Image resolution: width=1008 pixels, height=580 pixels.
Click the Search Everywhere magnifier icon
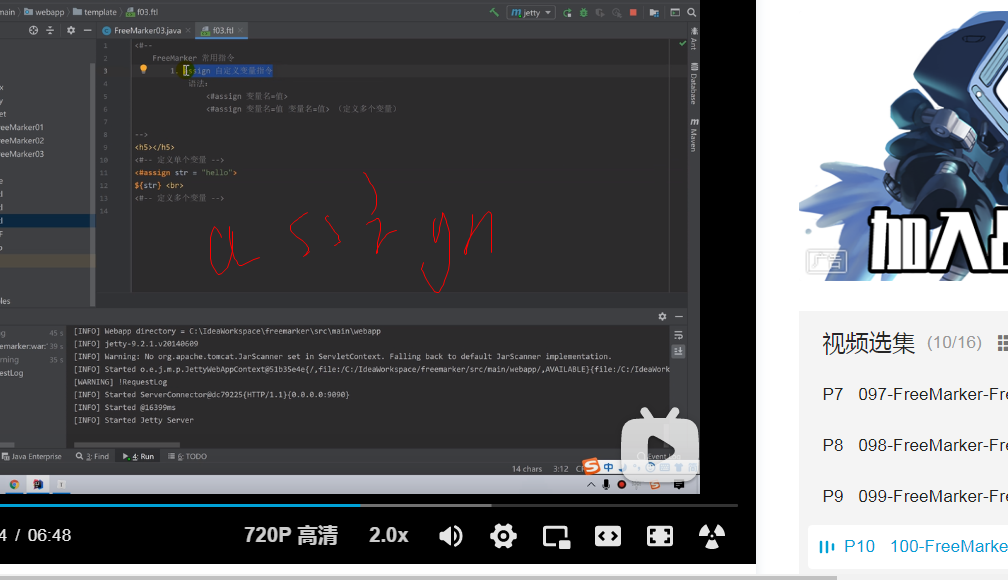click(x=692, y=12)
